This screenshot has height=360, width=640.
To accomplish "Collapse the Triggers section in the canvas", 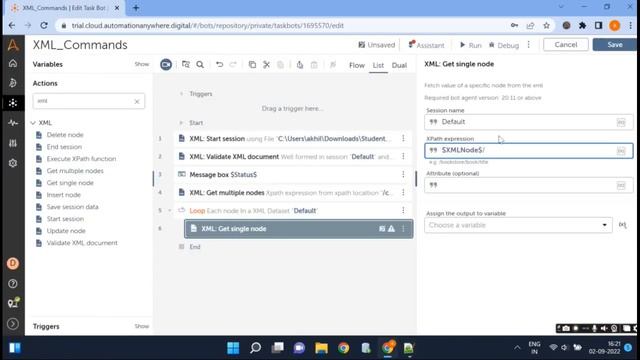I will coord(182,94).
